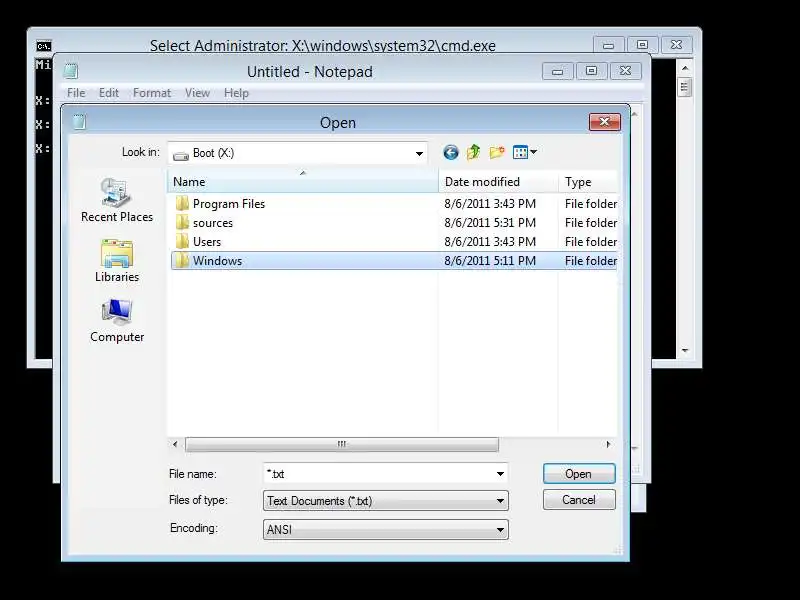Maximize the Notepad window
This screenshot has height=600, width=800.
click(591, 71)
